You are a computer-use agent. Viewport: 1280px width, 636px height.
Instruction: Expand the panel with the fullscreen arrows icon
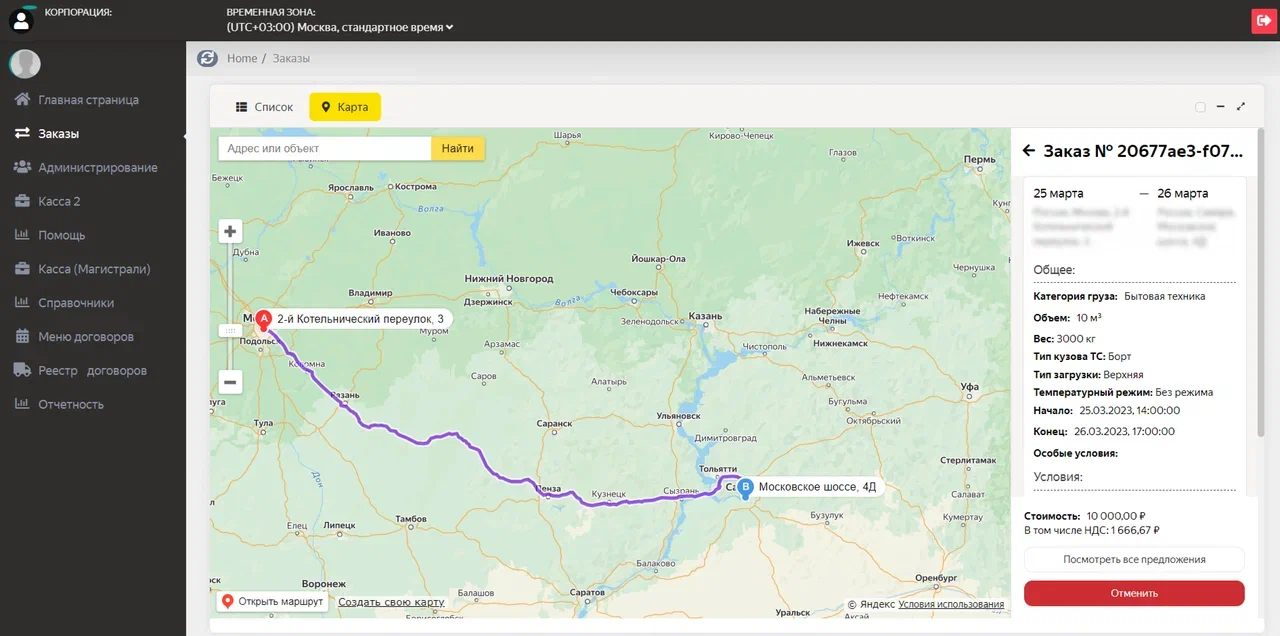[1241, 107]
